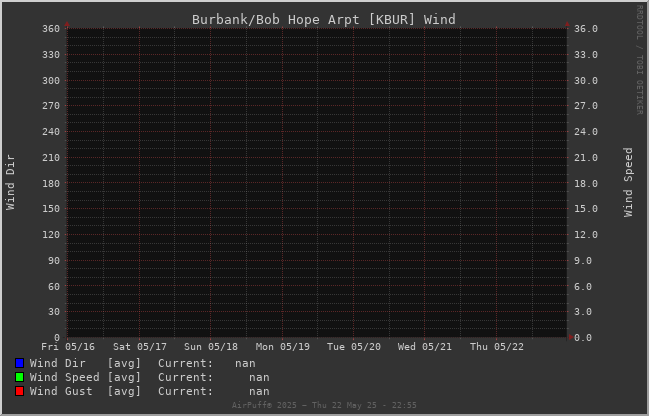Click the 21.0 value on right axis
The height and width of the screenshot is (416, 649).
586,158
